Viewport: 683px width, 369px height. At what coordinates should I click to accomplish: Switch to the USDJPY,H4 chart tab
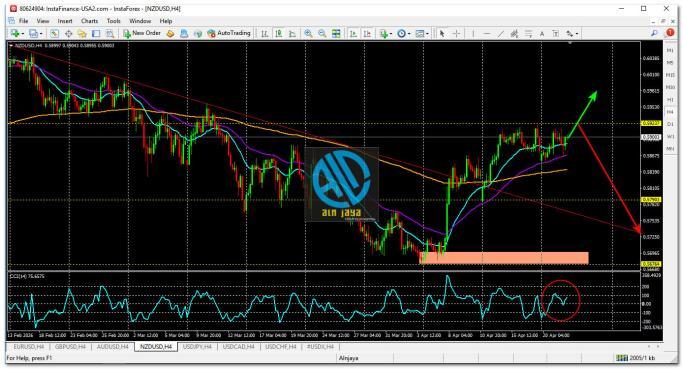tap(197, 347)
